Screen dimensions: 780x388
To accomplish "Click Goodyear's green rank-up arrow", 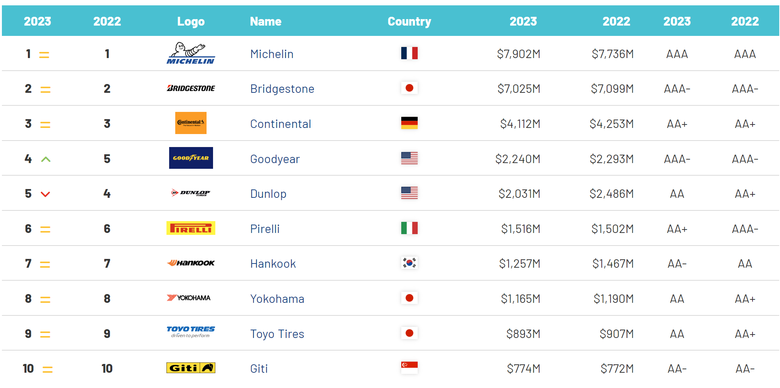I will pos(46,159).
